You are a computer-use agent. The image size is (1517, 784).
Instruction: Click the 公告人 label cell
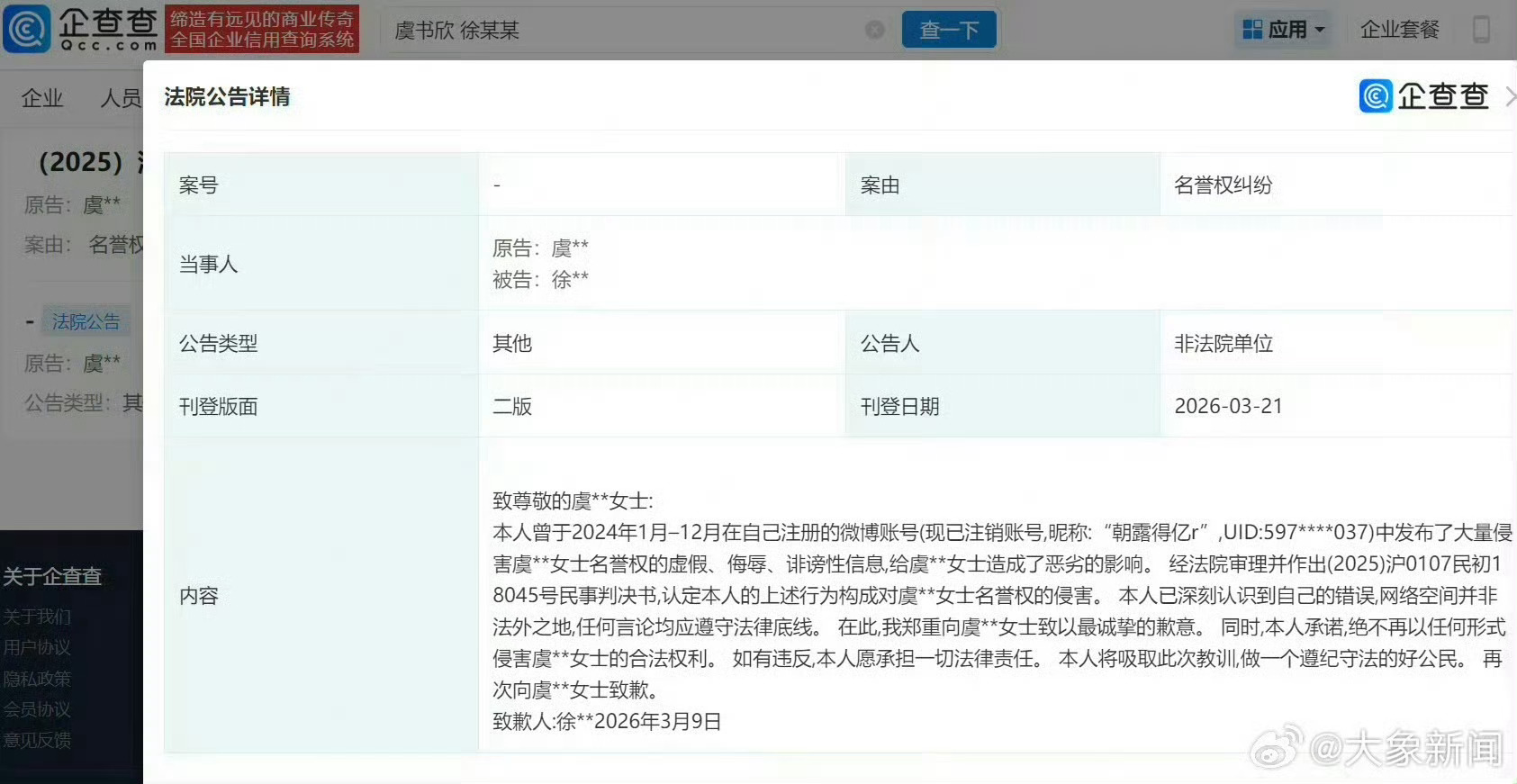click(x=1003, y=344)
